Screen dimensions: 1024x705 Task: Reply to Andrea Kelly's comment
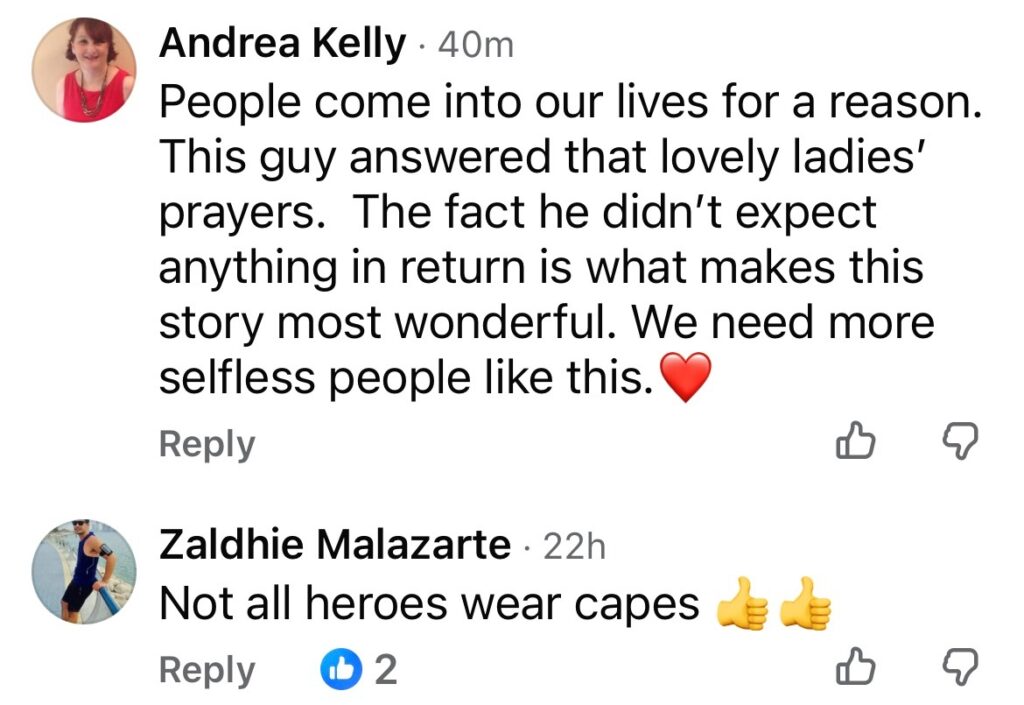(207, 444)
